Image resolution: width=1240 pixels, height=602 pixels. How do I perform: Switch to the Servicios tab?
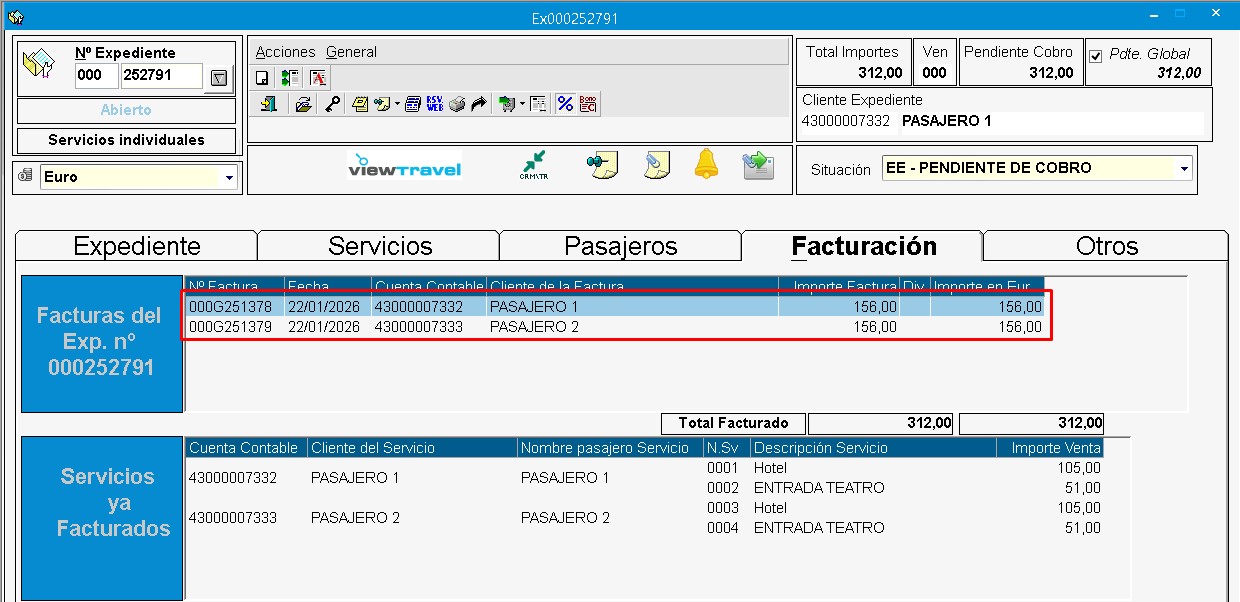point(380,246)
